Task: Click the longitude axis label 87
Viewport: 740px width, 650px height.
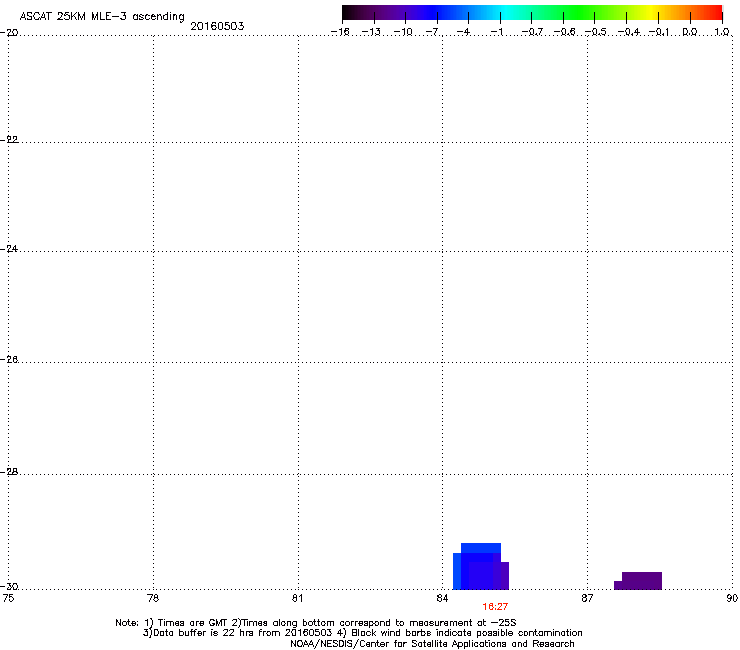Action: pos(587,599)
